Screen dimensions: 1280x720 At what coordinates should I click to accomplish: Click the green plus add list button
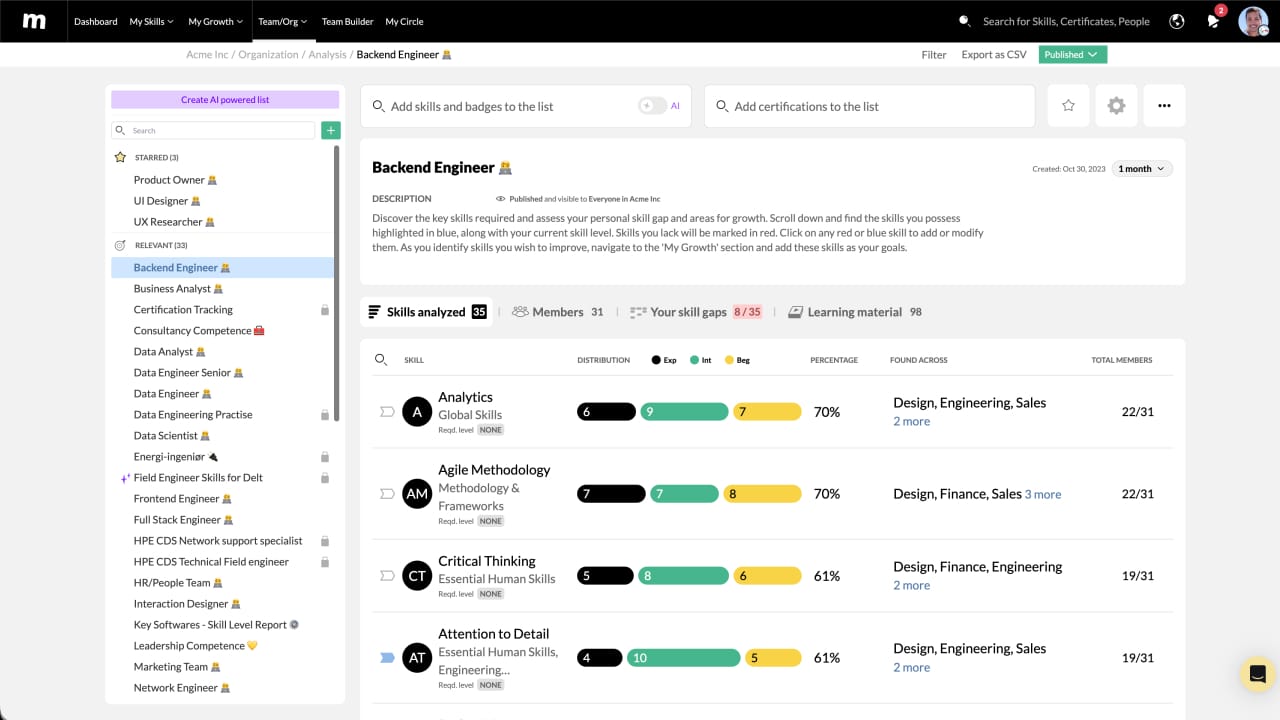tap(330, 130)
